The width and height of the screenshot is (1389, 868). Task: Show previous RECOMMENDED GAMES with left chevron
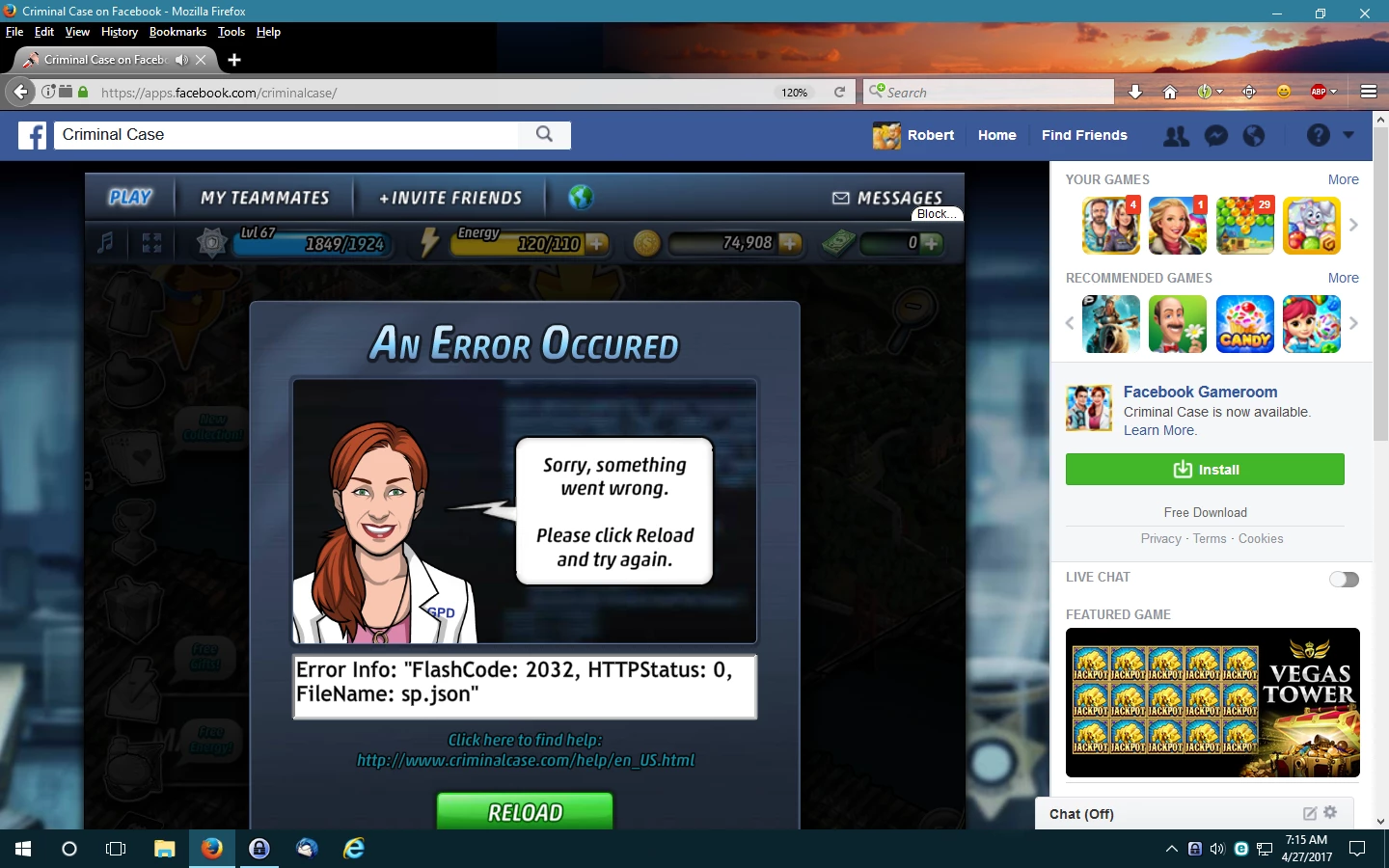pos(1070,323)
